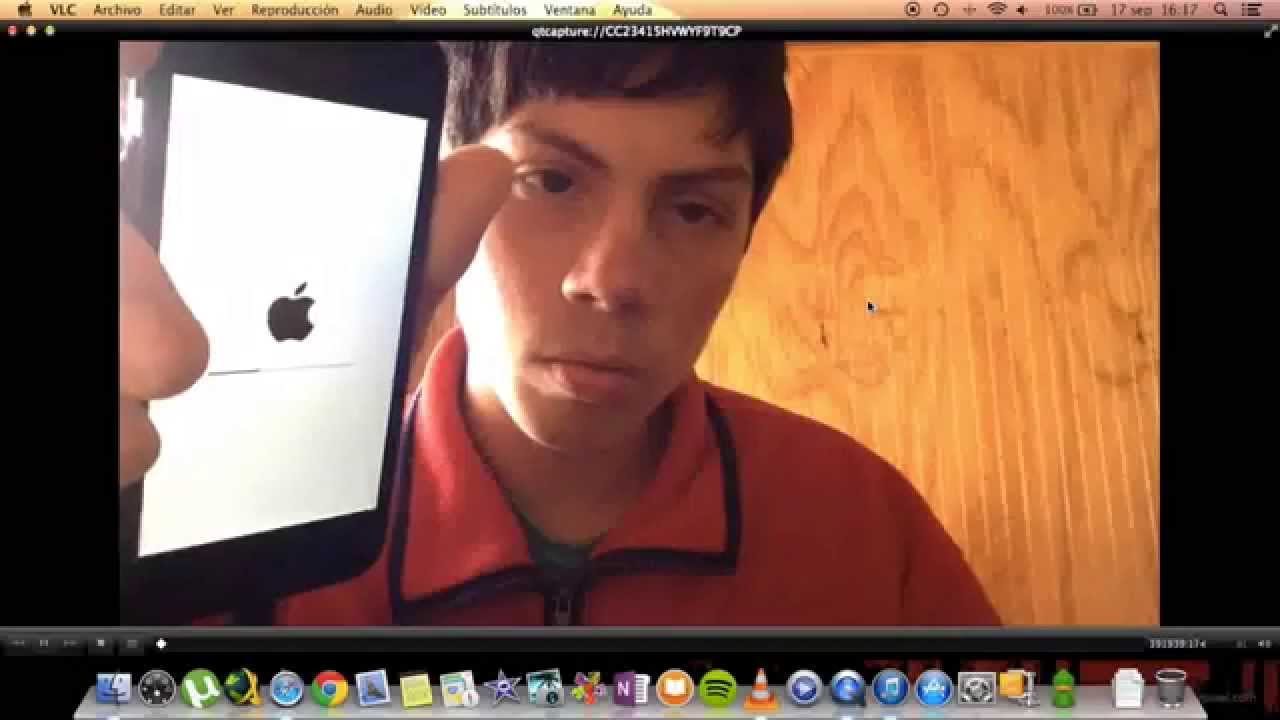Launch Google Chrome from the dock
The image size is (1280, 720).
(x=329, y=689)
